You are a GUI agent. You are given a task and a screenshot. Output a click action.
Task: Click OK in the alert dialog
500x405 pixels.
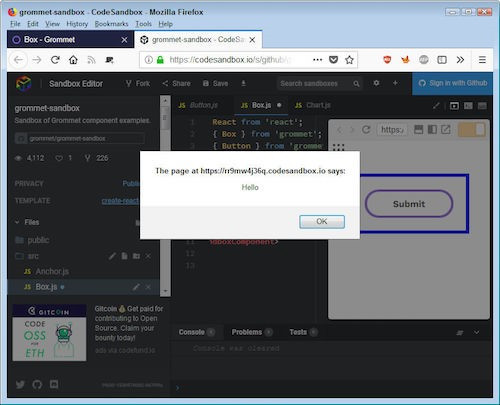point(322,222)
